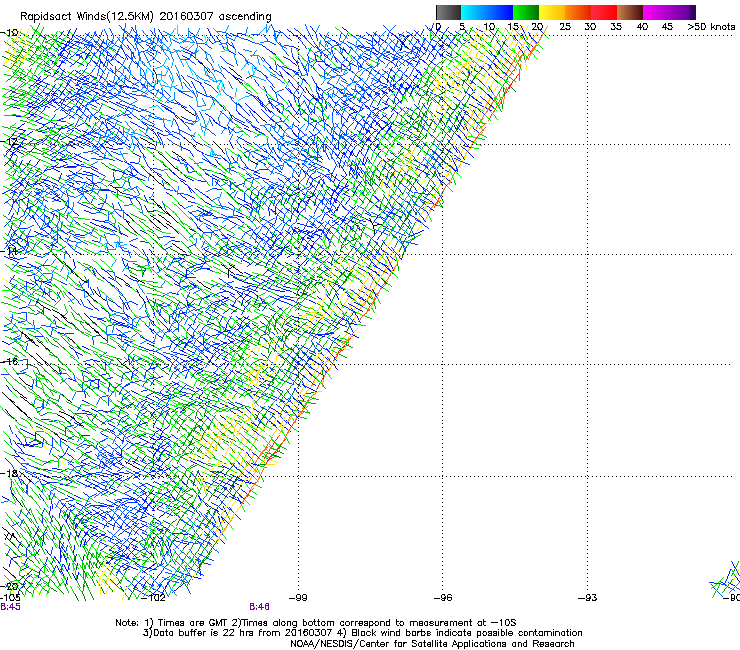Click the '25' legend label

[565, 27]
